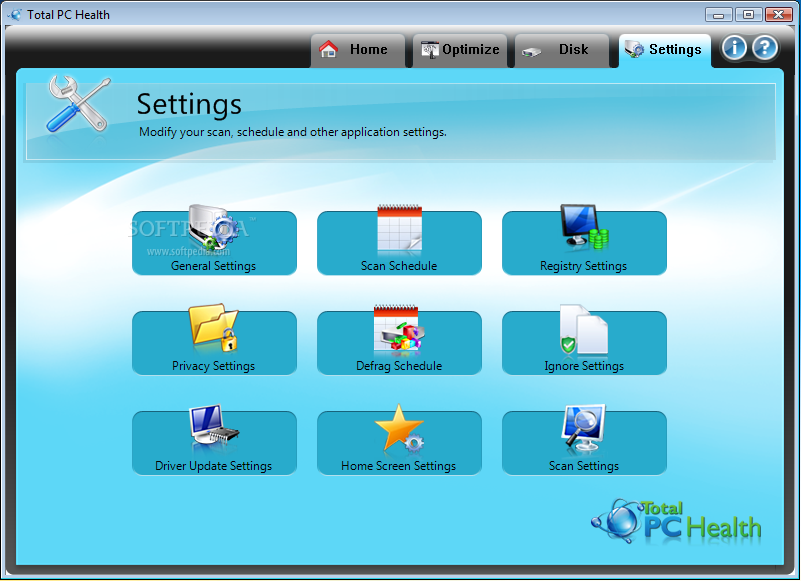The width and height of the screenshot is (801, 581).
Task: Switch to the Home tab
Action: coord(358,51)
